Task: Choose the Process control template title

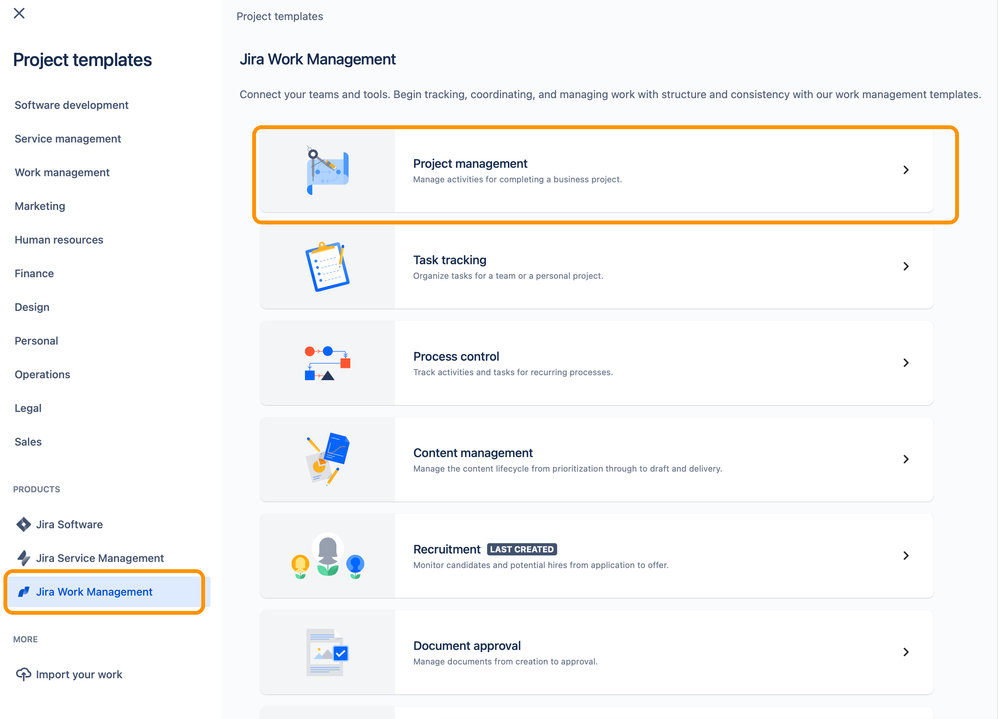Action: (x=456, y=356)
